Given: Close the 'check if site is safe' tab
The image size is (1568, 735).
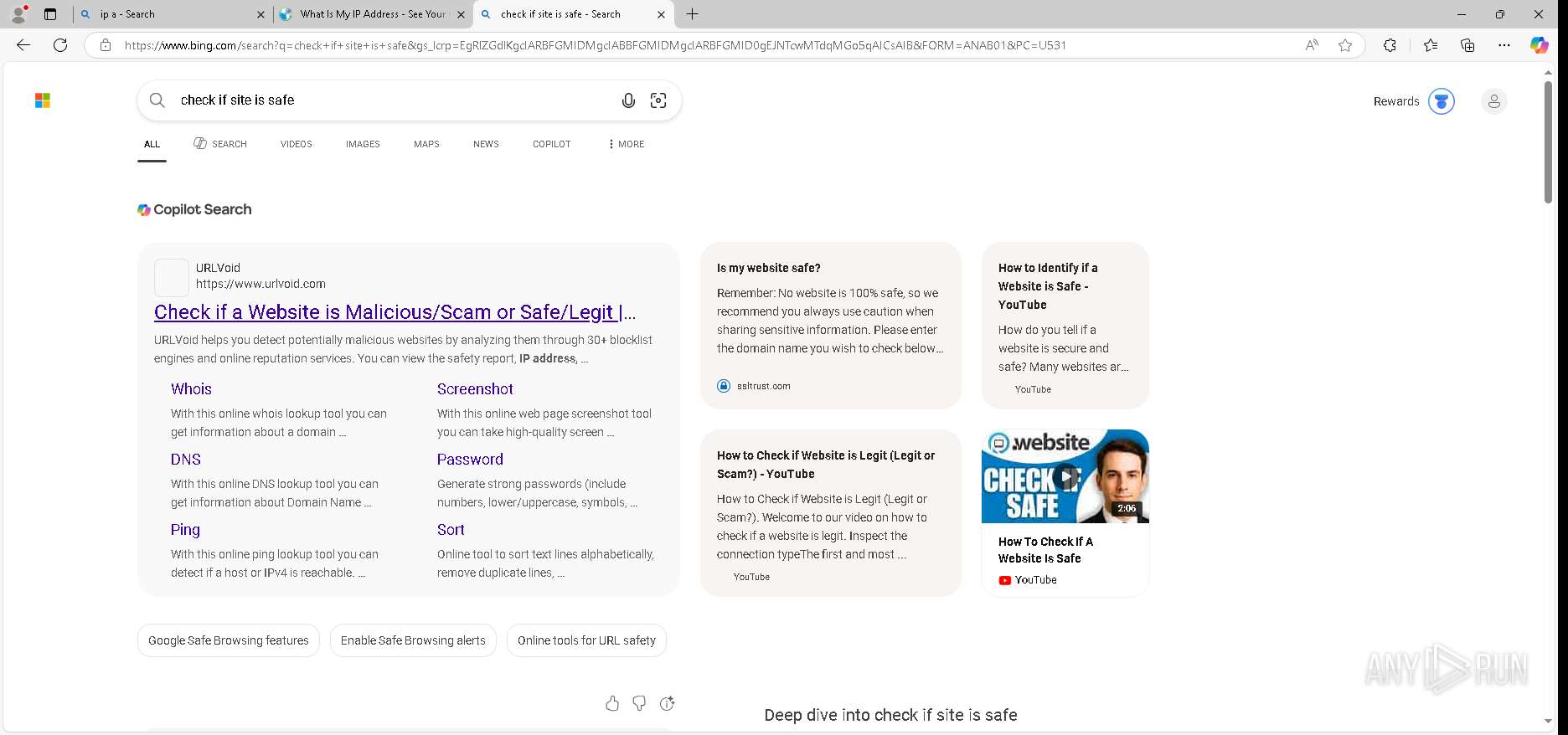Looking at the screenshot, I should coord(661,14).
